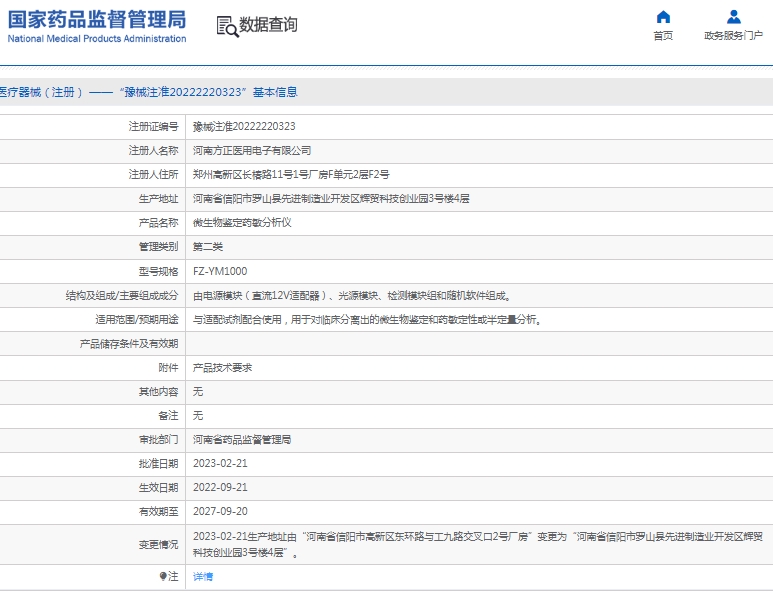
Task: Select management category 第二类
Action: click(208, 246)
